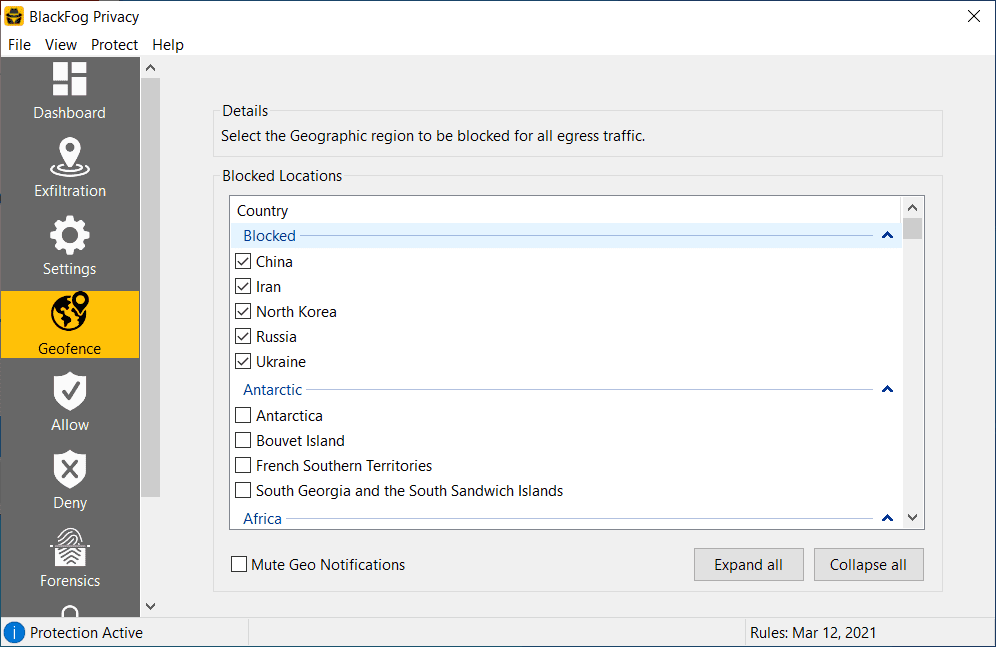The height and width of the screenshot is (647, 996).
Task: Click the Settings gear icon
Action: 70,236
